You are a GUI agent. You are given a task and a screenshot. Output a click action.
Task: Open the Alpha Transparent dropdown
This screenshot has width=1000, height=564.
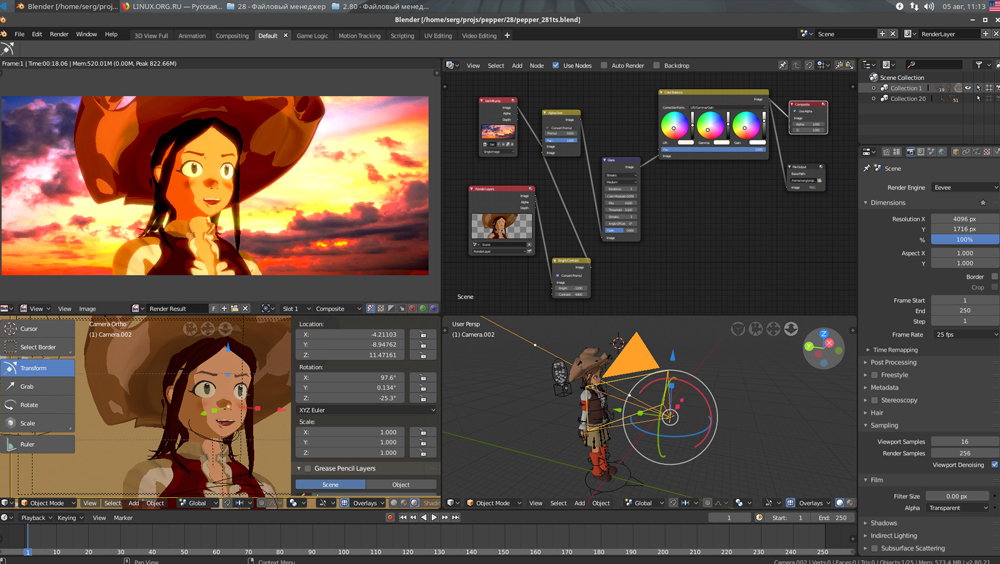click(x=958, y=508)
